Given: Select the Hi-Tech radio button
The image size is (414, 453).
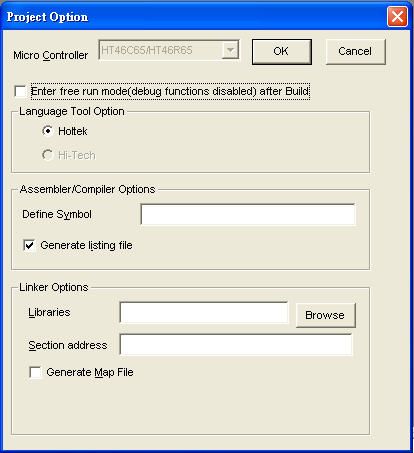Looking at the screenshot, I should [48, 155].
